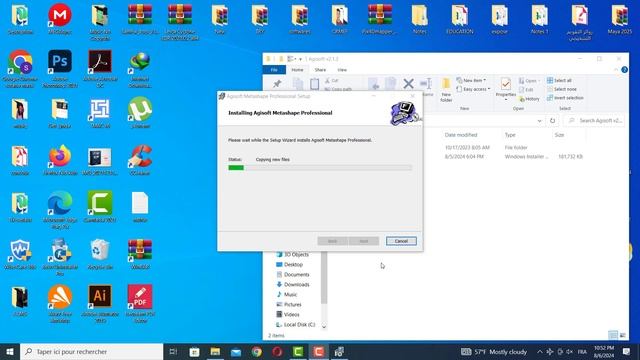The width and height of the screenshot is (640, 360).
Task: Click in the Search Agisoft field in Explorer
Action: (x=595, y=121)
